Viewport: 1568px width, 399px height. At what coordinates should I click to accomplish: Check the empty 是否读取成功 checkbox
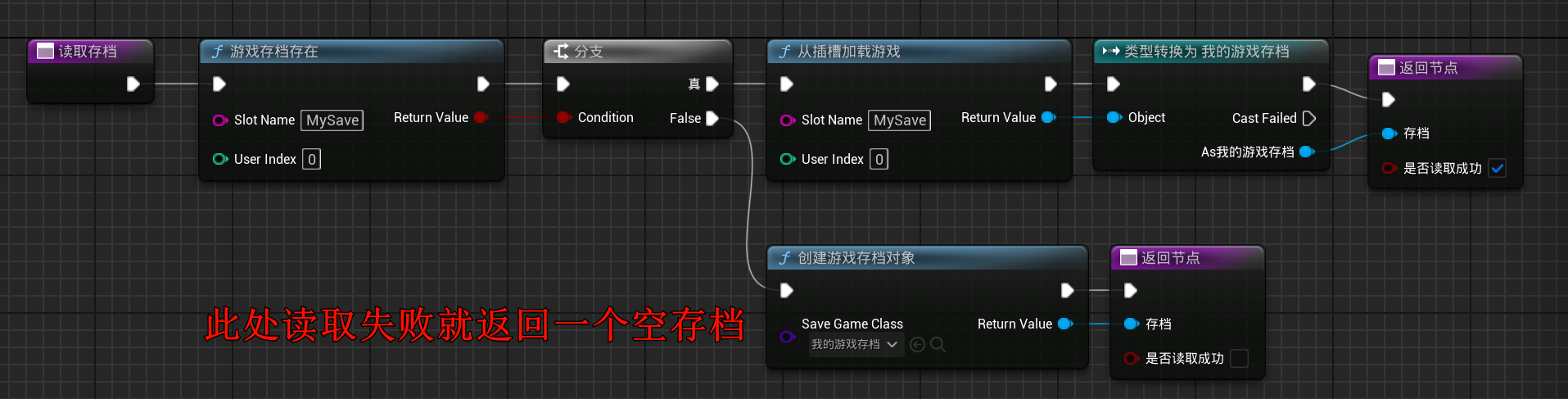(1240, 358)
